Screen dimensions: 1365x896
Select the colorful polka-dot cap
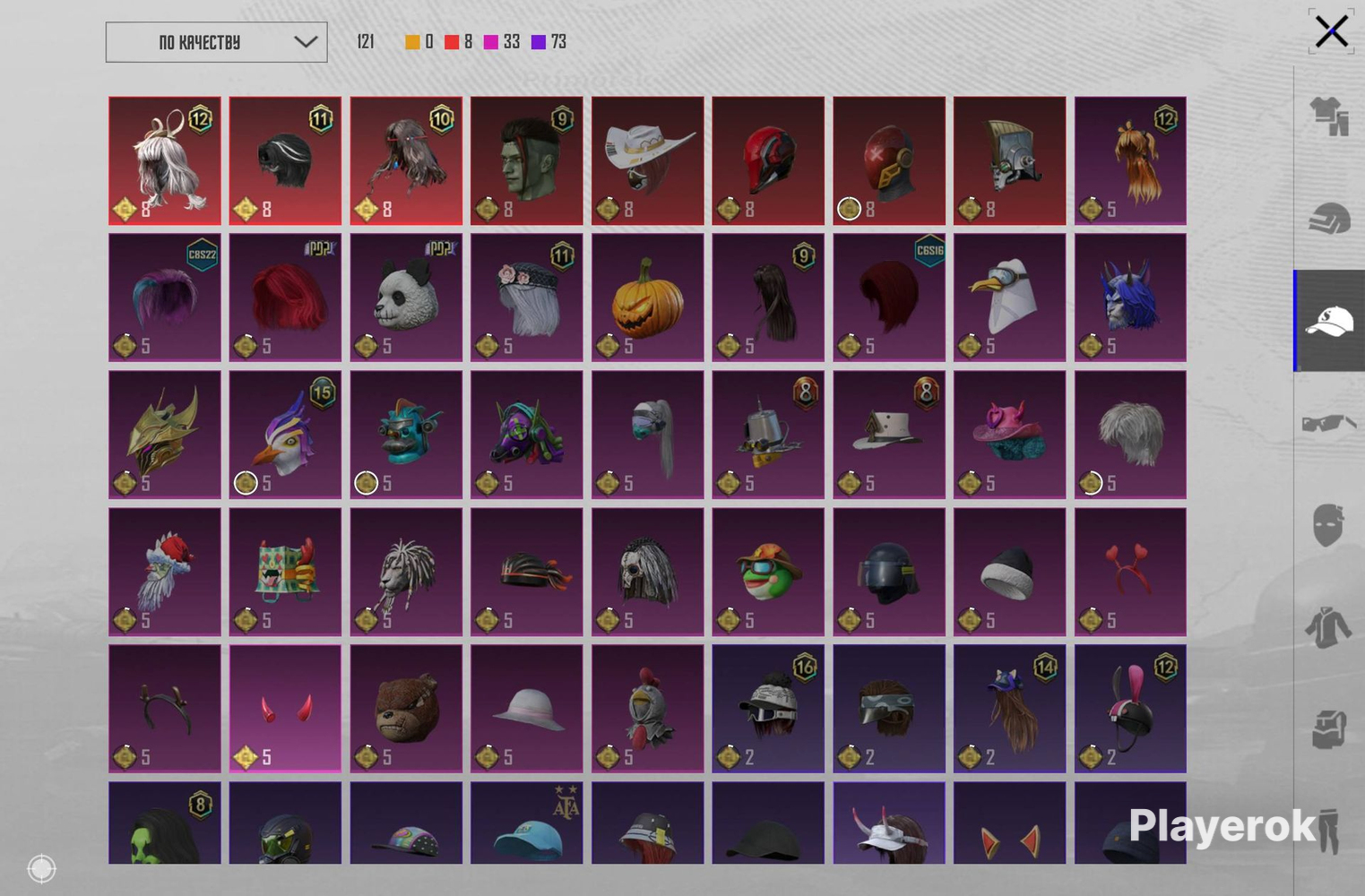coord(406,823)
